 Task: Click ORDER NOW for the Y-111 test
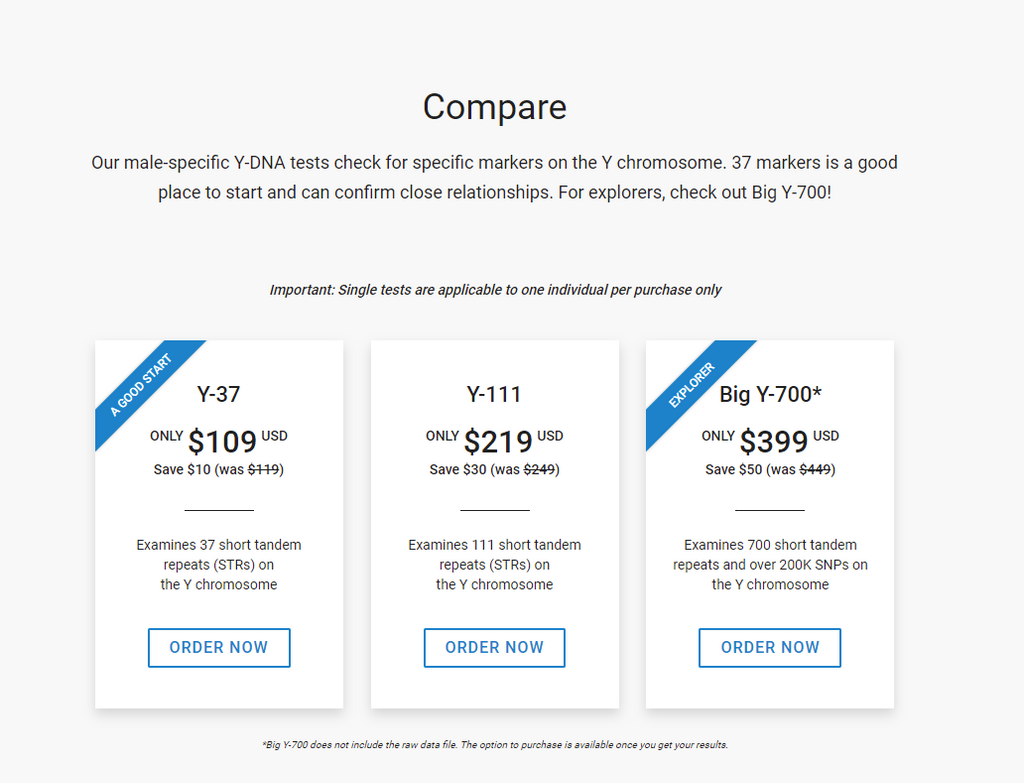[494, 647]
